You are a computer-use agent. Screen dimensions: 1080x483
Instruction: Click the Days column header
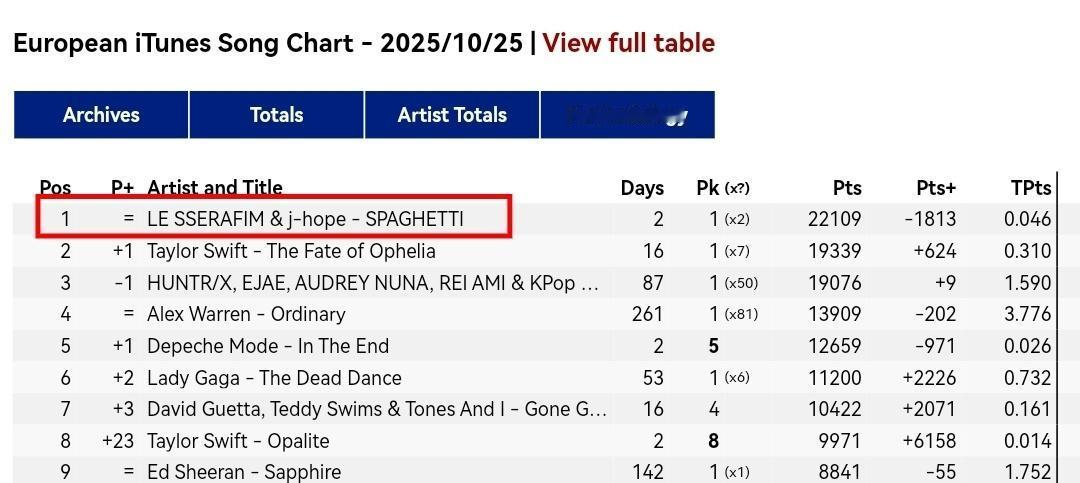click(x=642, y=188)
